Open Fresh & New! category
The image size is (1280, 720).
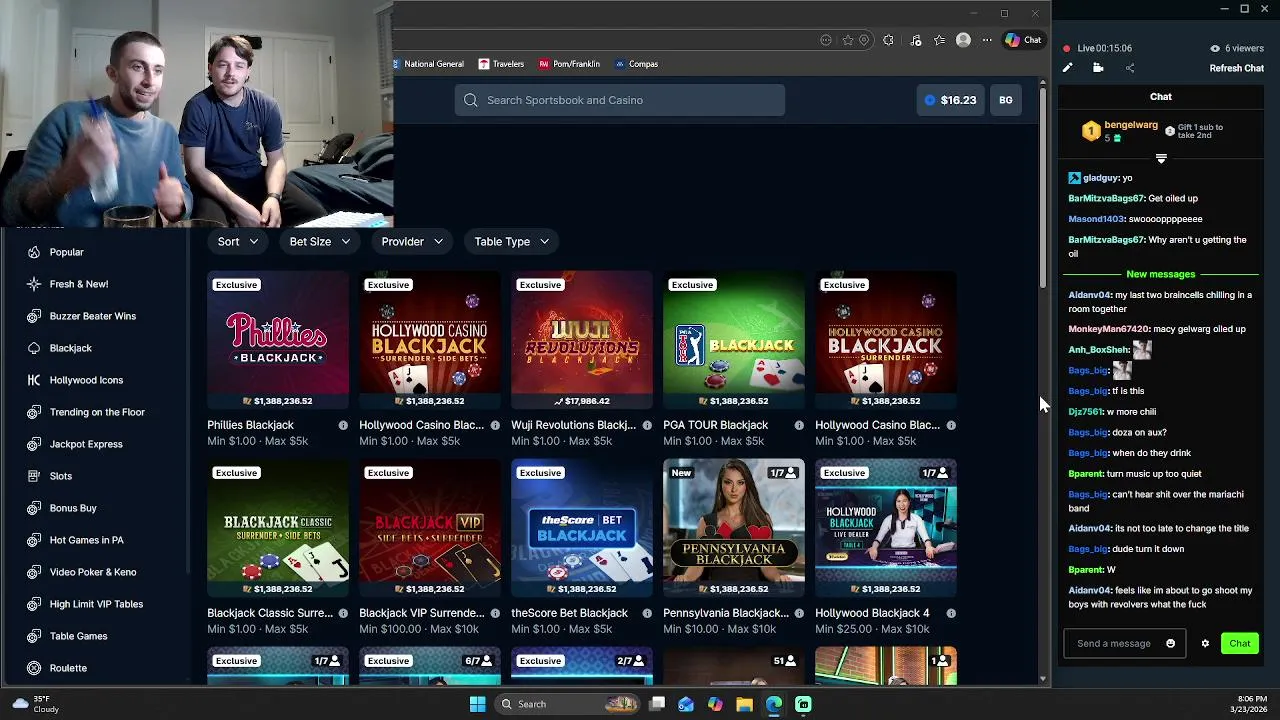[78, 284]
